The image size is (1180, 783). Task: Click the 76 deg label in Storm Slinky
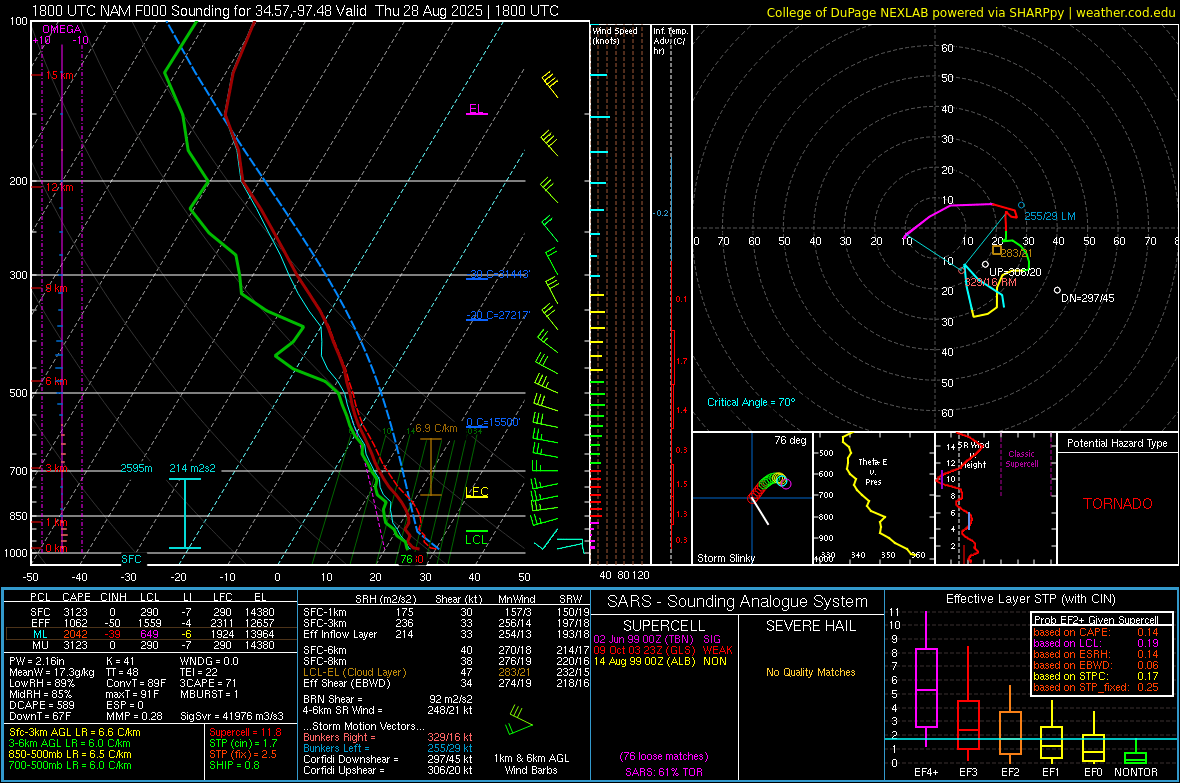[x=790, y=440]
